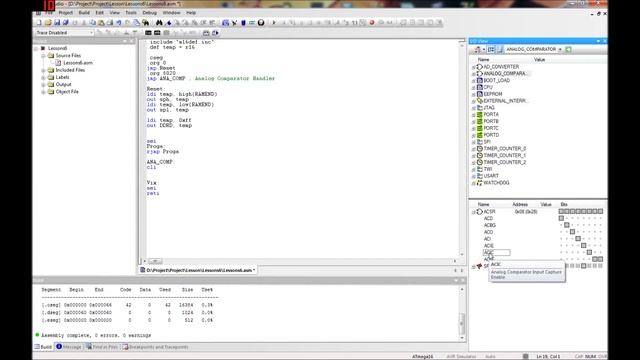The height and width of the screenshot is (360, 640).
Task: Switch to Breakpoints and Tracepoints tab
Action: pyautogui.click(x=156, y=347)
